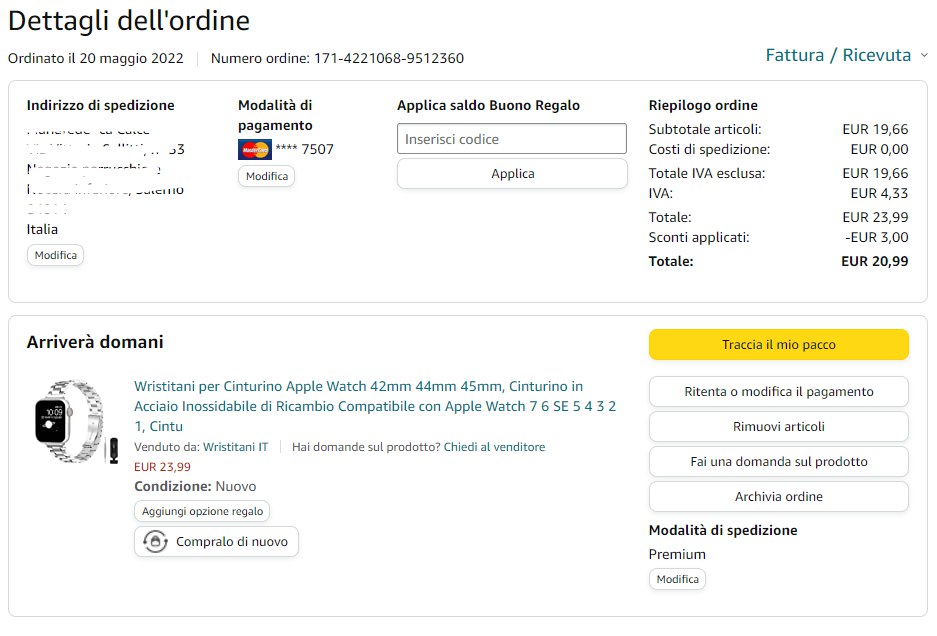The width and height of the screenshot is (937, 636).
Task: Click the Chiedi al venditore link
Action: 494,447
